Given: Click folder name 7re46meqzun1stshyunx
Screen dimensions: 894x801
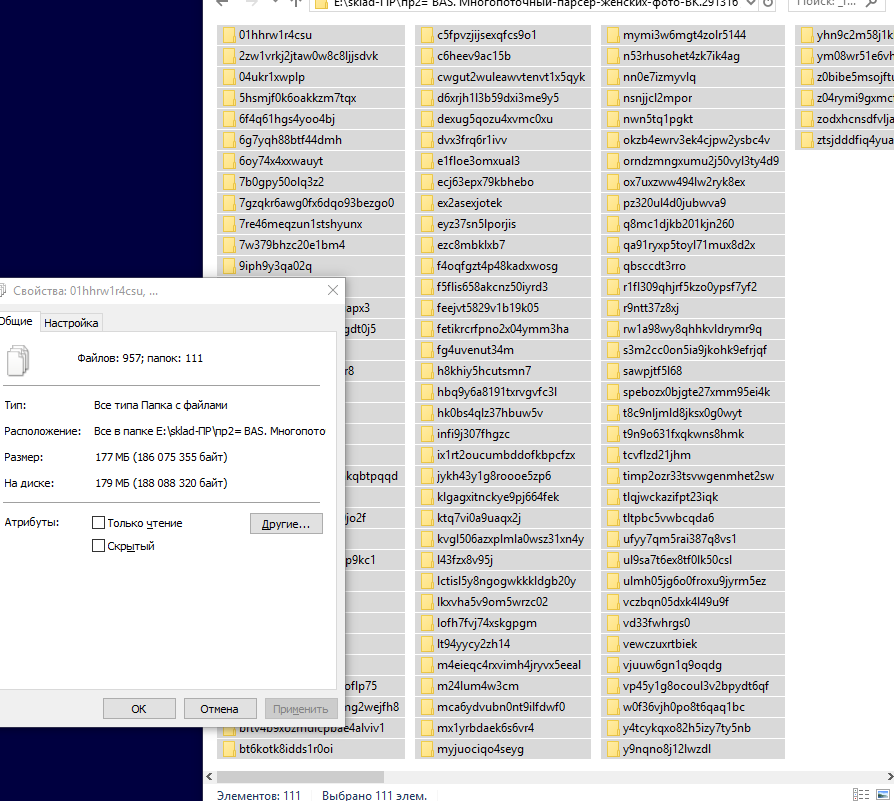Looking at the screenshot, I should coord(300,224).
